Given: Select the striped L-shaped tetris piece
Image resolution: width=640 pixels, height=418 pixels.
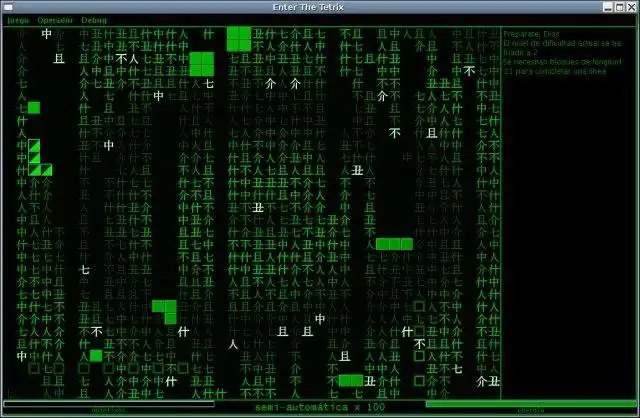Looking at the screenshot, I should (40, 158).
